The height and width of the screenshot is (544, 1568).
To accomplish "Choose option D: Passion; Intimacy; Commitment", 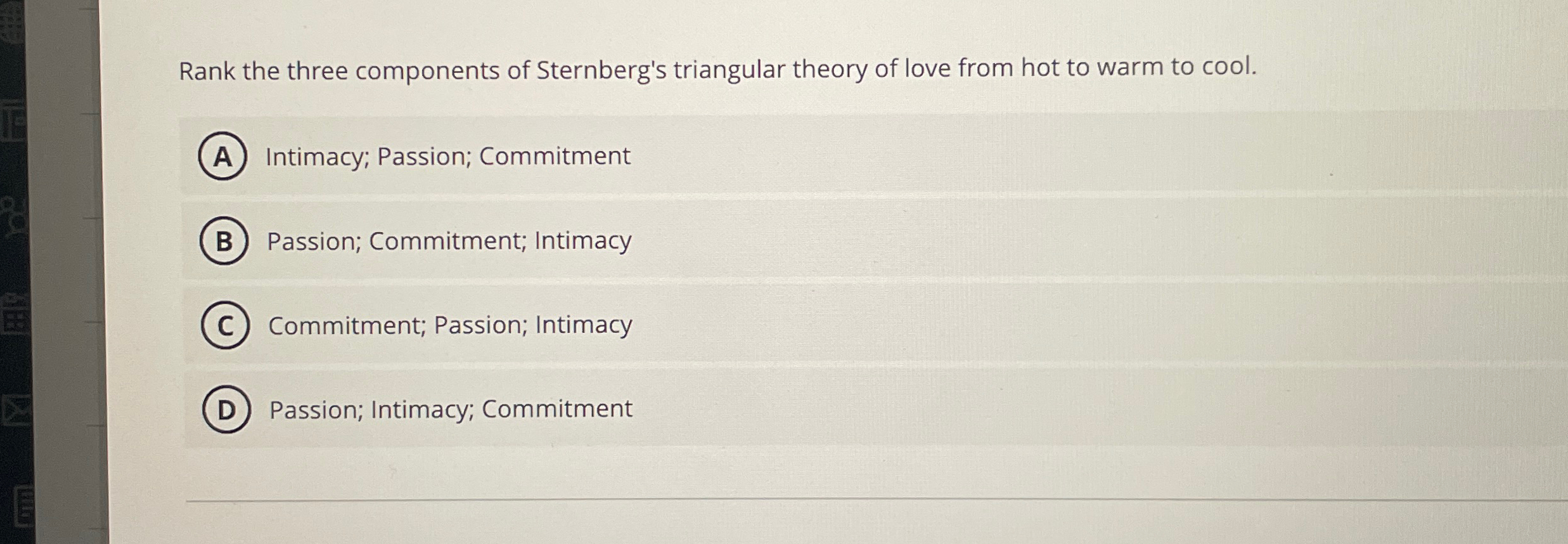I will (x=450, y=409).
